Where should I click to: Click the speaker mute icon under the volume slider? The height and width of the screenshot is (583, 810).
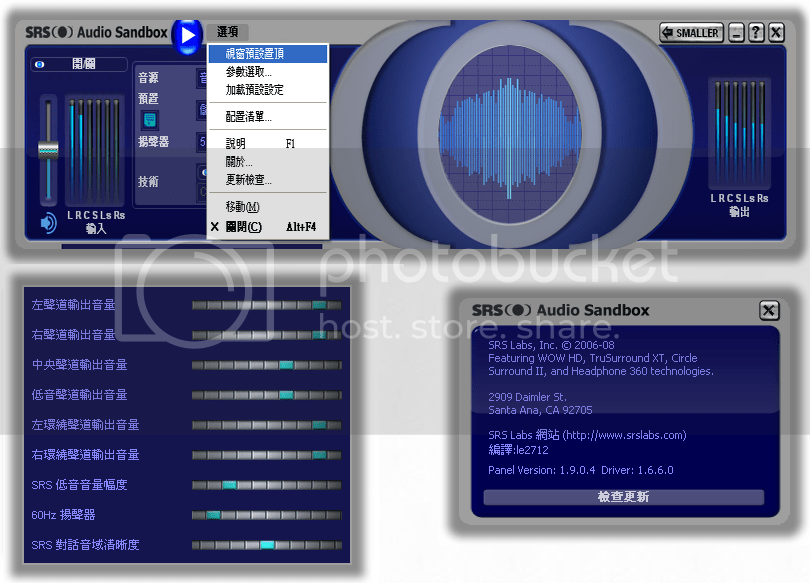[x=48, y=223]
